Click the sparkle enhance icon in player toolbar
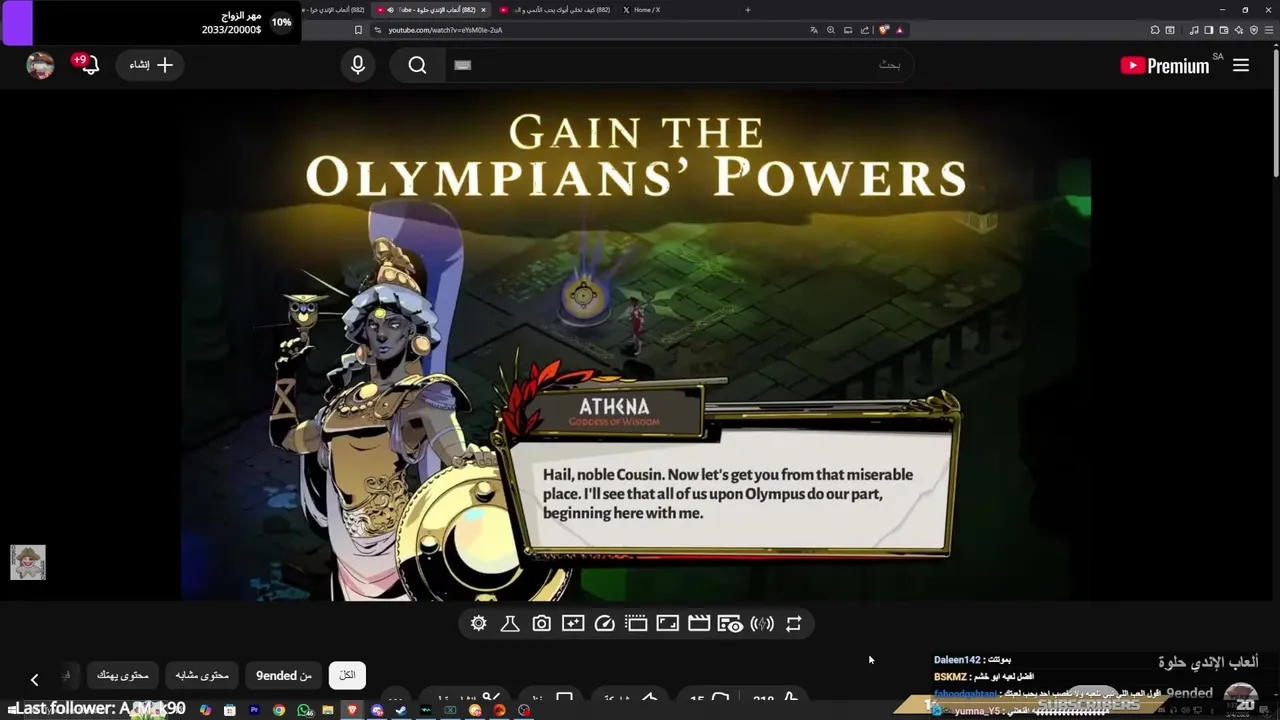1280x720 pixels. 573,624
